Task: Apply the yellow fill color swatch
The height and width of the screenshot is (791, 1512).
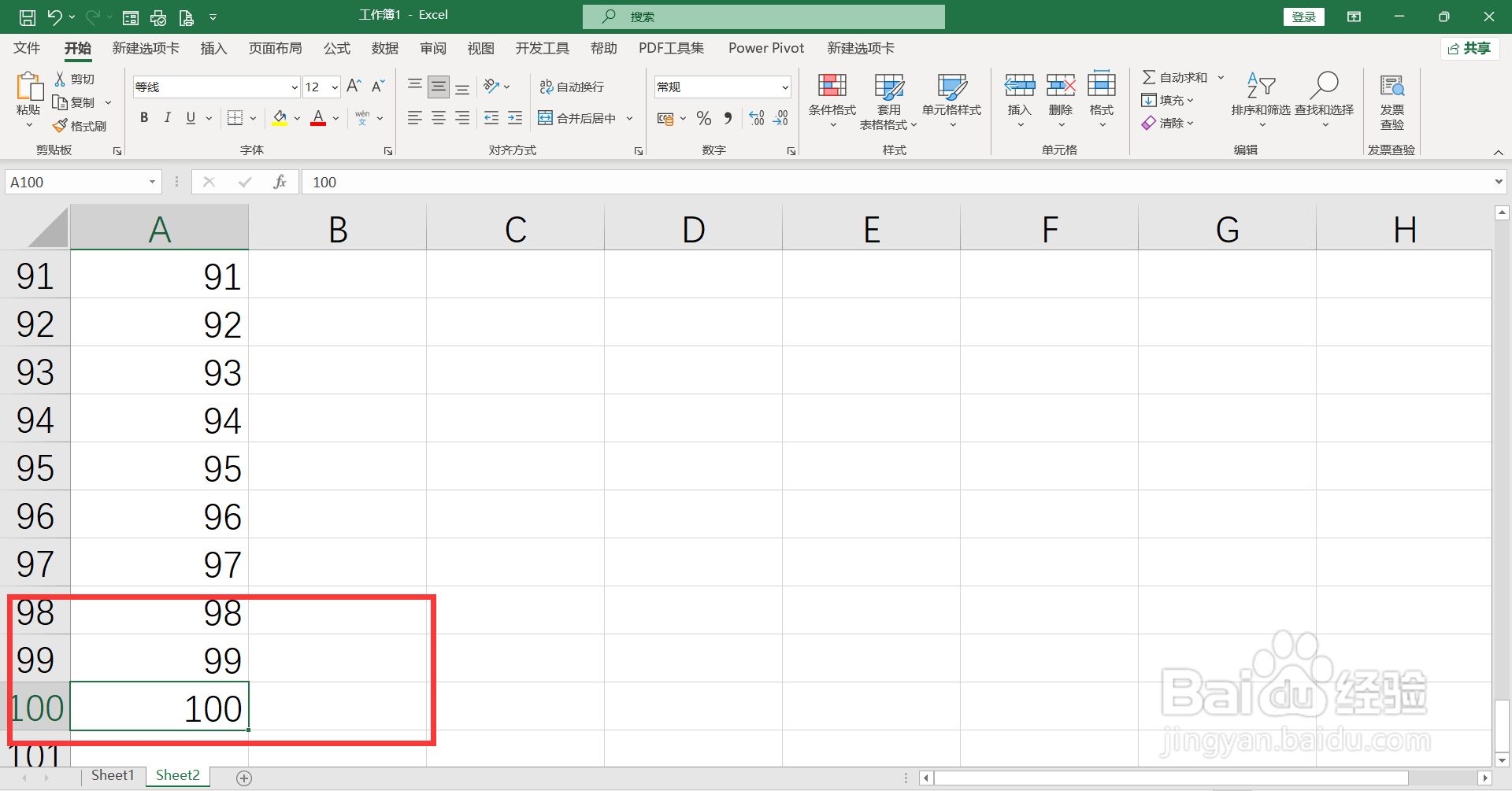Action: 280,118
